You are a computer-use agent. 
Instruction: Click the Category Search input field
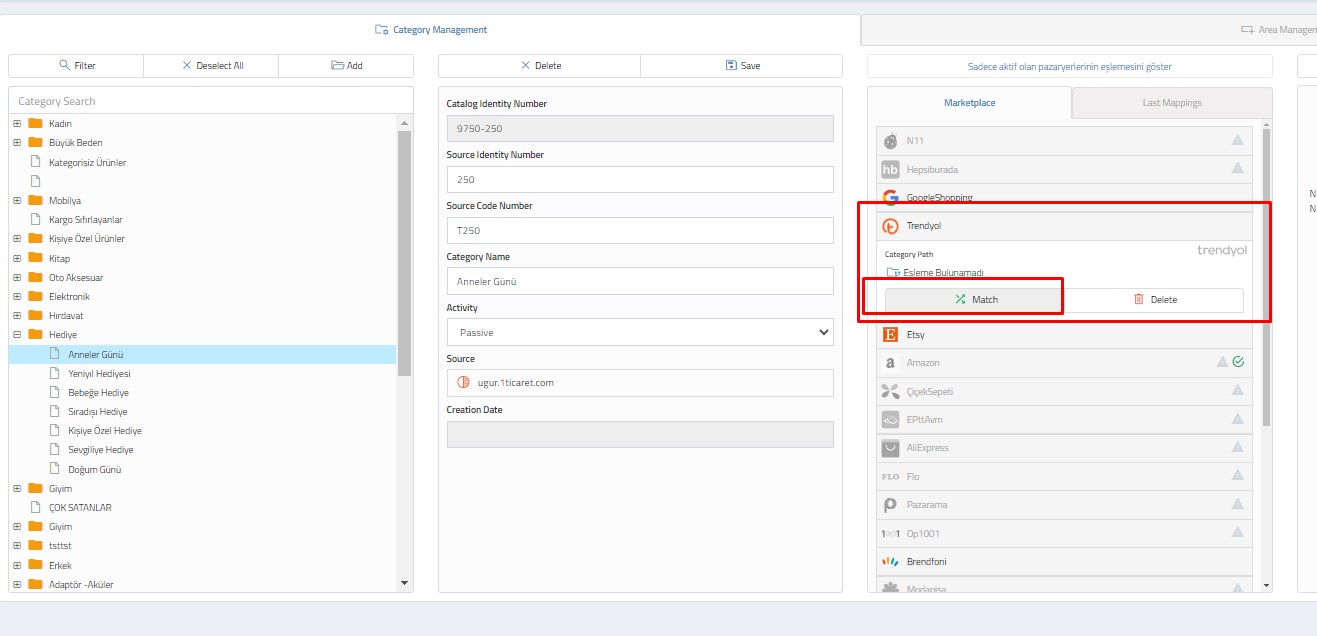210,101
